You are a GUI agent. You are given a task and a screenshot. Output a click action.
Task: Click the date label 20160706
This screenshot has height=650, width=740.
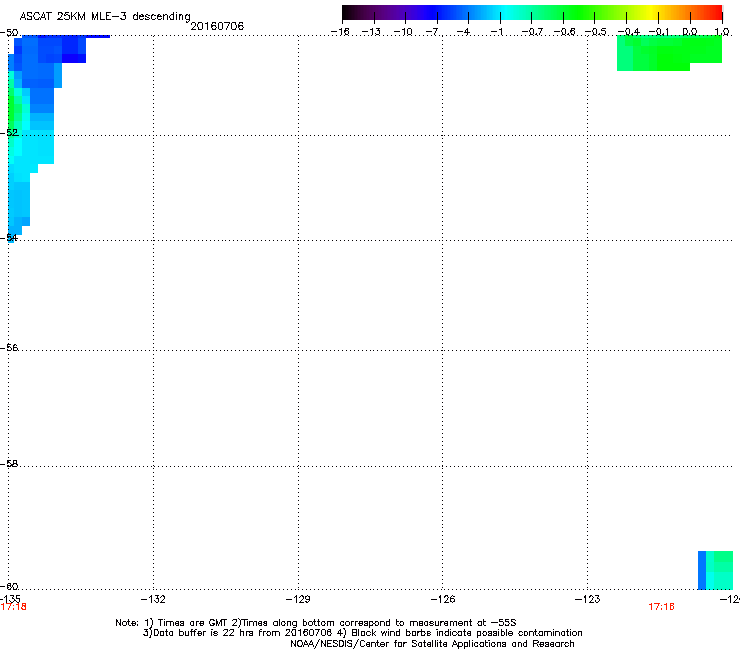pos(217,26)
